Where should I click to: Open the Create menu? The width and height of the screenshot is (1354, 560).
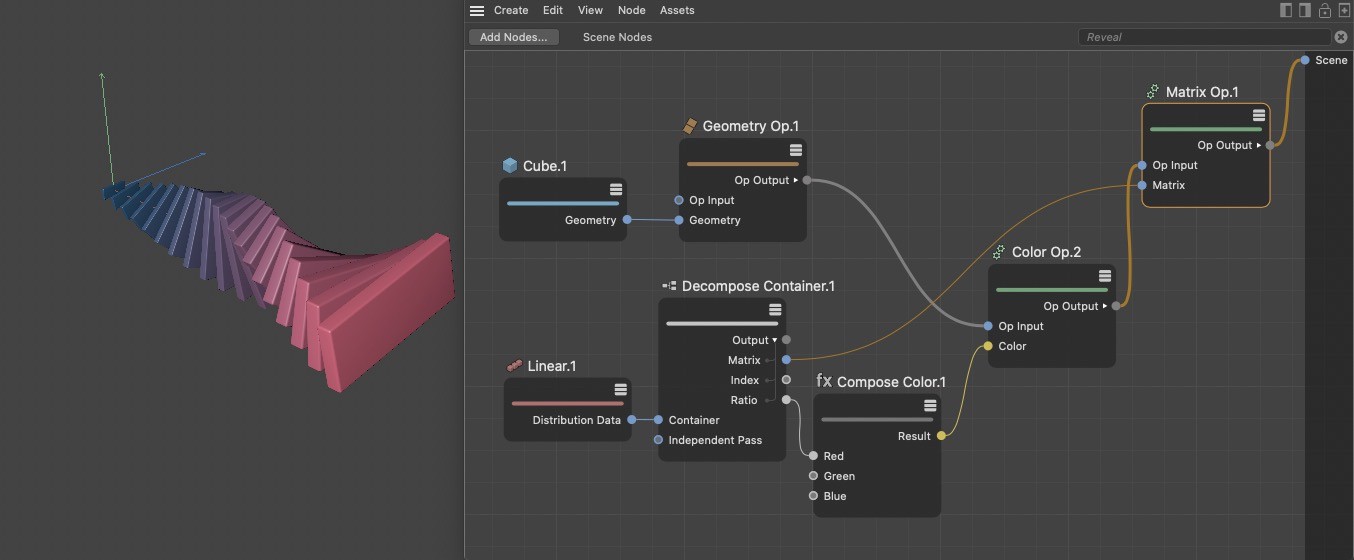[511, 10]
